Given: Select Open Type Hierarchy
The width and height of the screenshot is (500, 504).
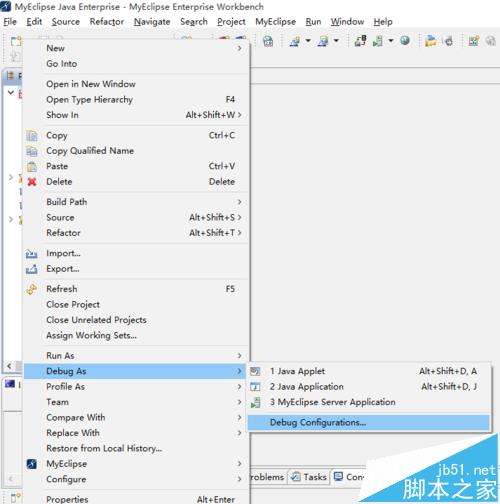Looking at the screenshot, I should click(x=89, y=100).
